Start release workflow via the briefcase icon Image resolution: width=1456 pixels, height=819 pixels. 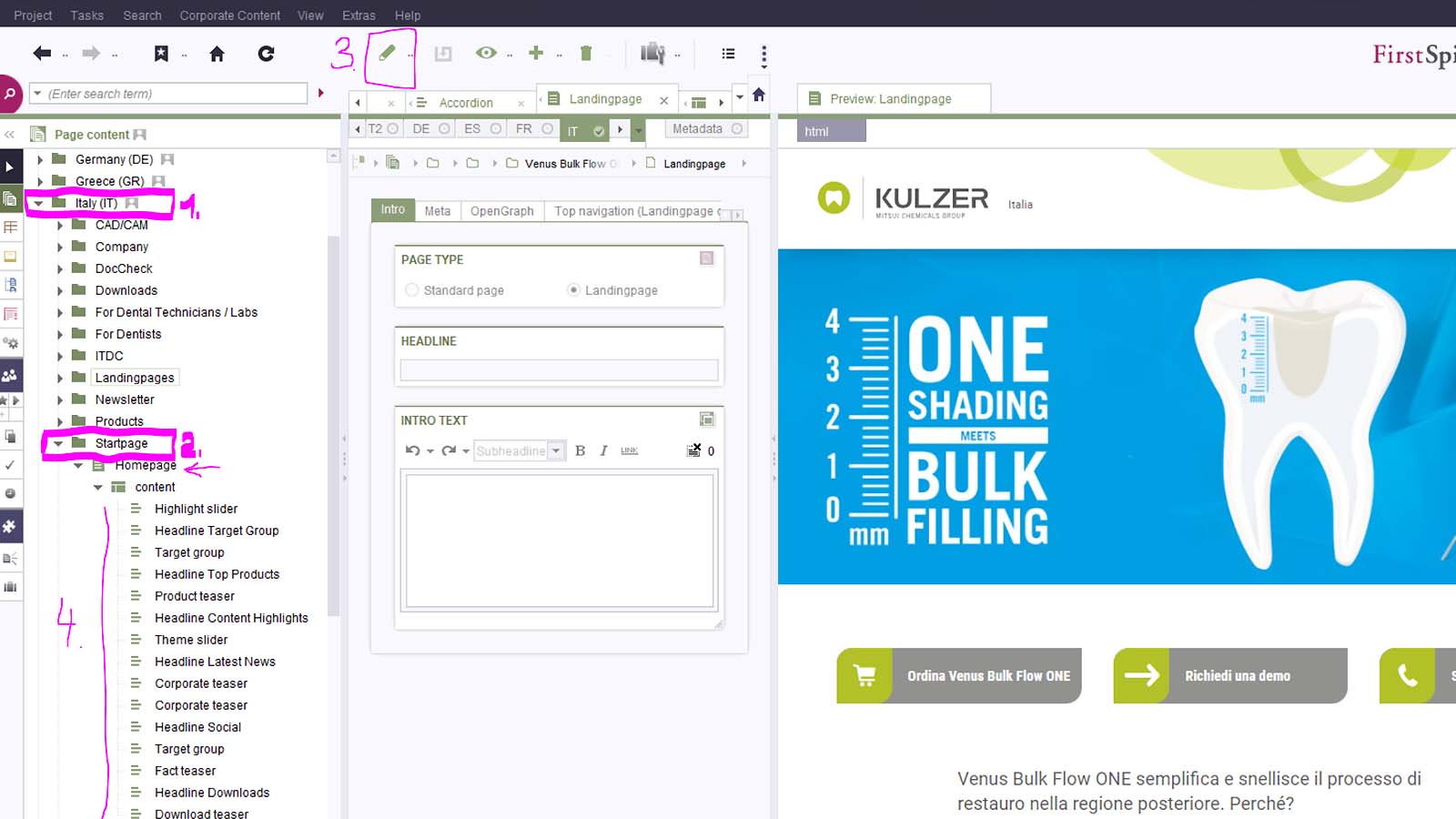[x=653, y=53]
